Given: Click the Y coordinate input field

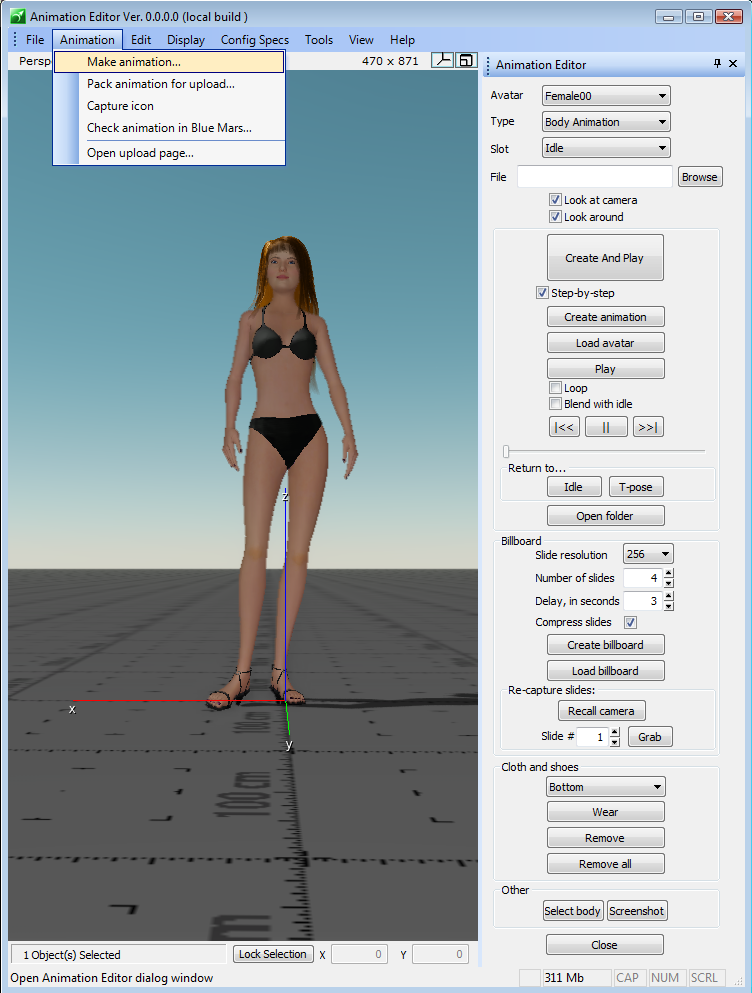Looking at the screenshot, I should tap(440, 954).
